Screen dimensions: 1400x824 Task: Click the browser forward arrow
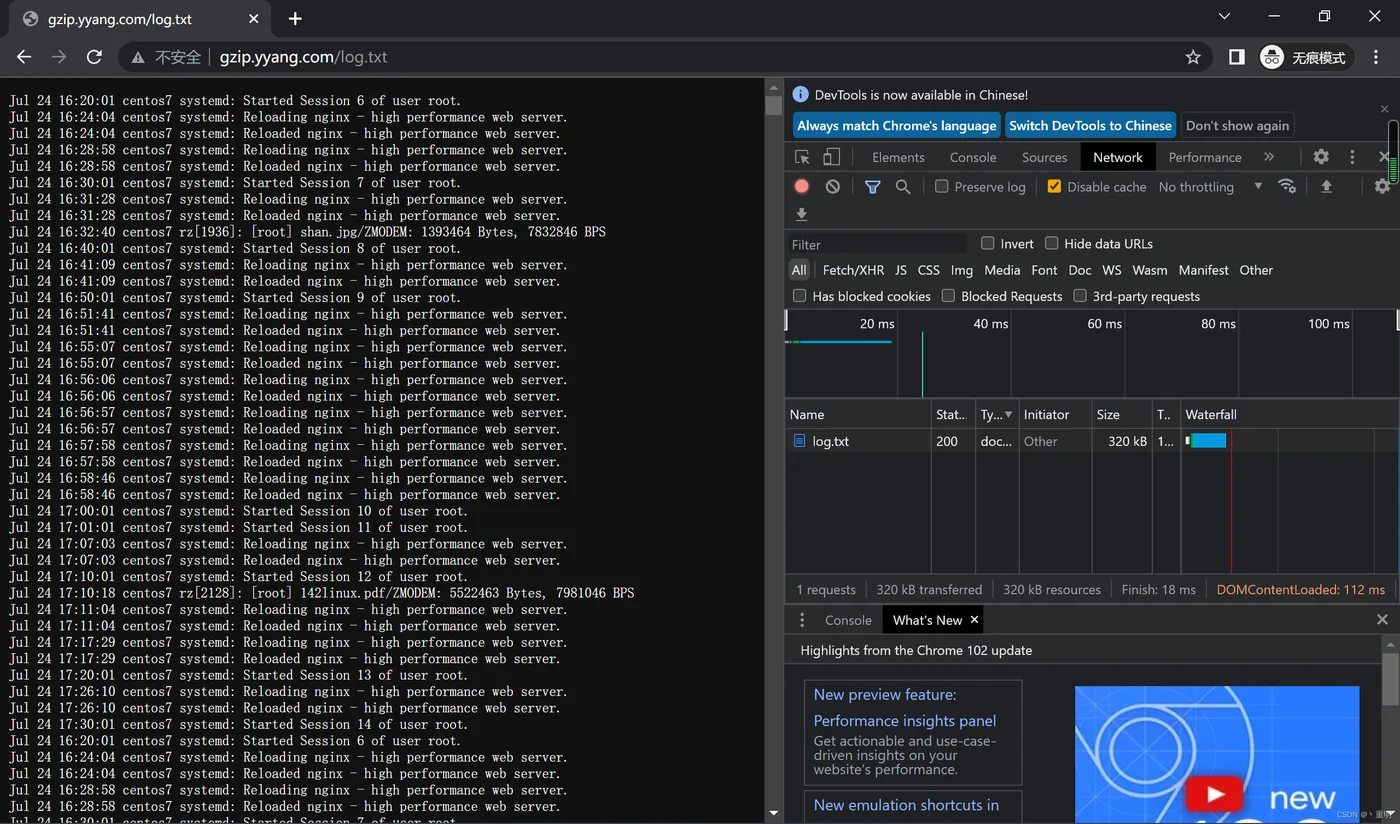[59, 57]
